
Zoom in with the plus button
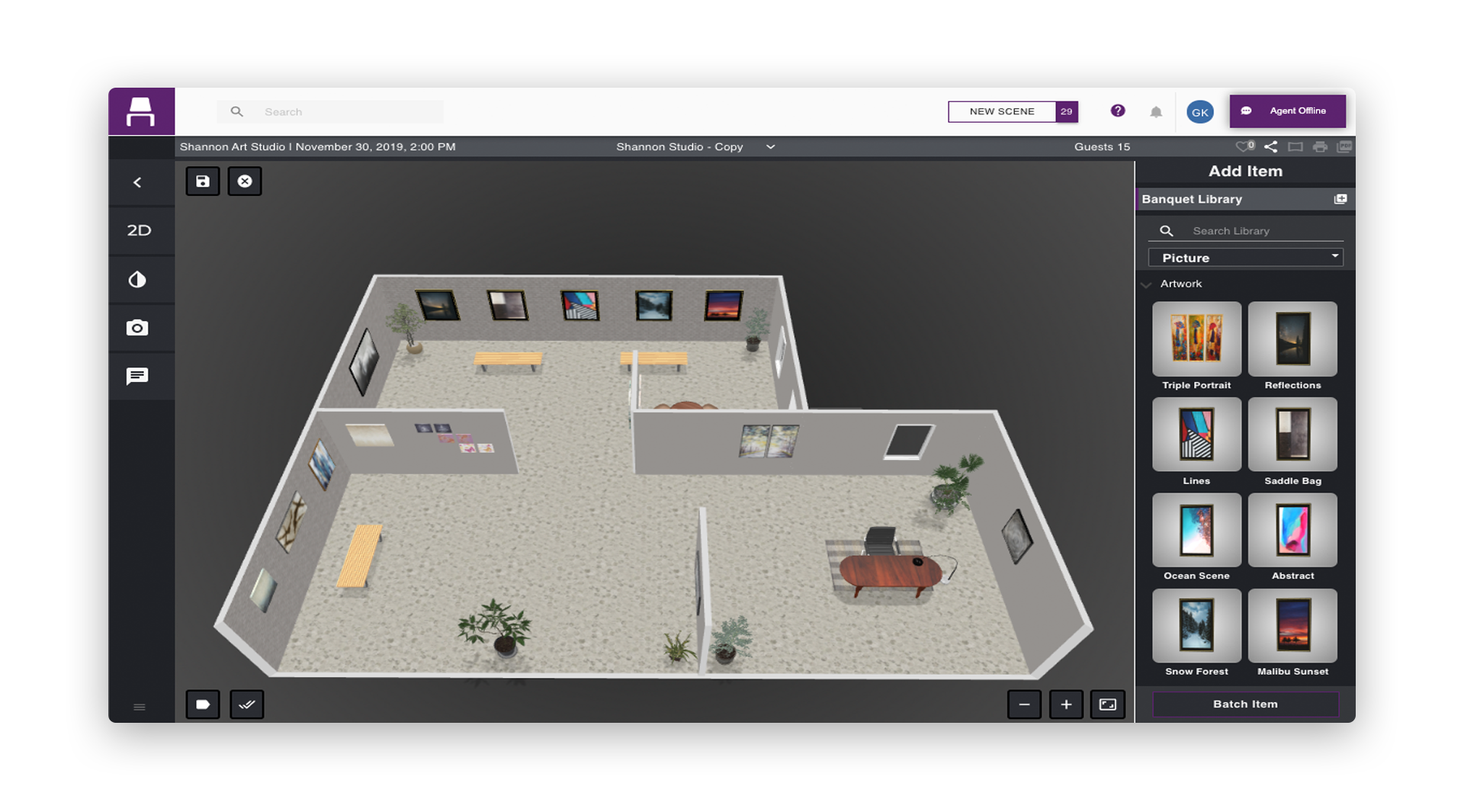coord(1066,704)
